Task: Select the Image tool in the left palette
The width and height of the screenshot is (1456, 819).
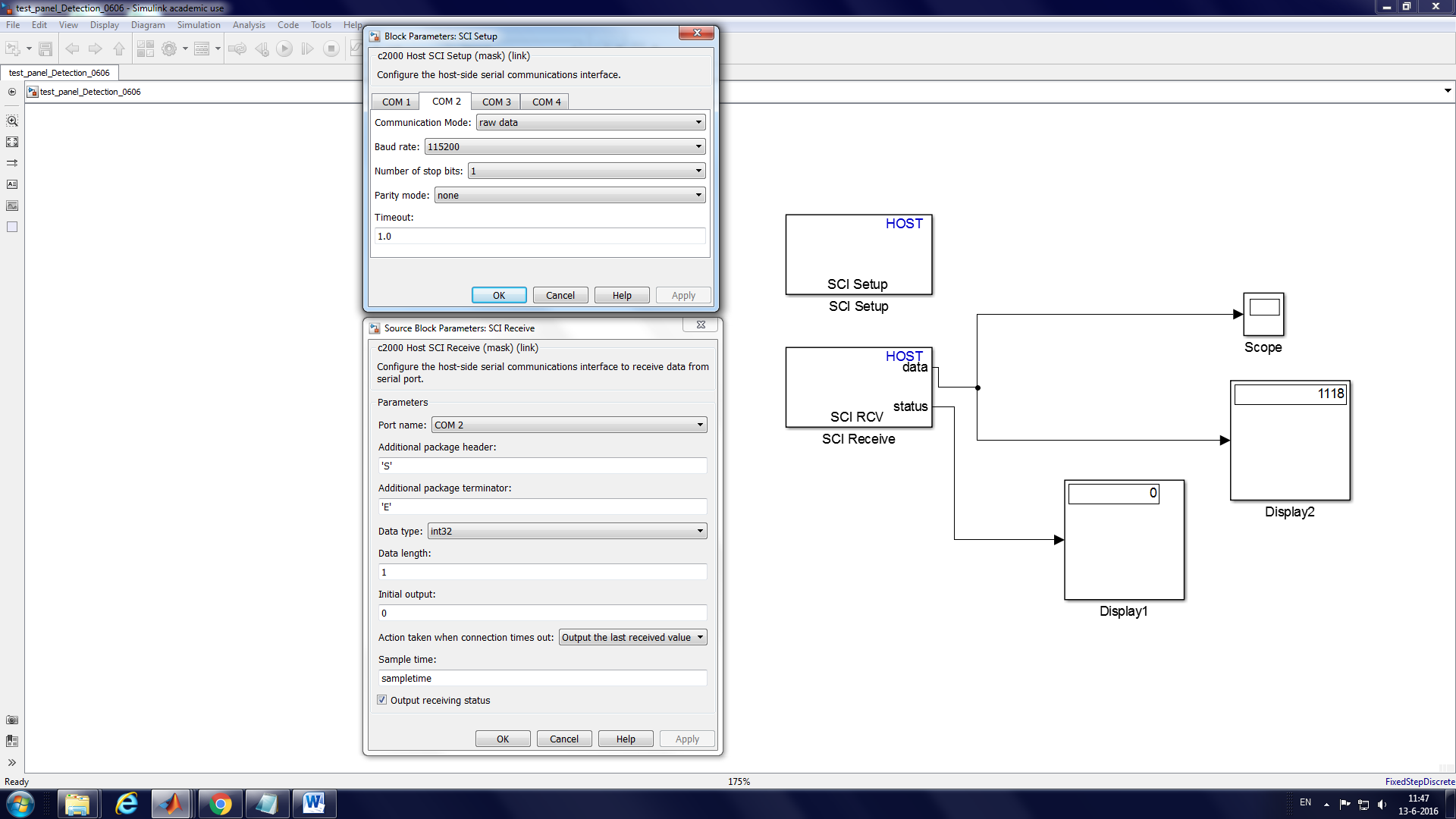Action: 12,206
